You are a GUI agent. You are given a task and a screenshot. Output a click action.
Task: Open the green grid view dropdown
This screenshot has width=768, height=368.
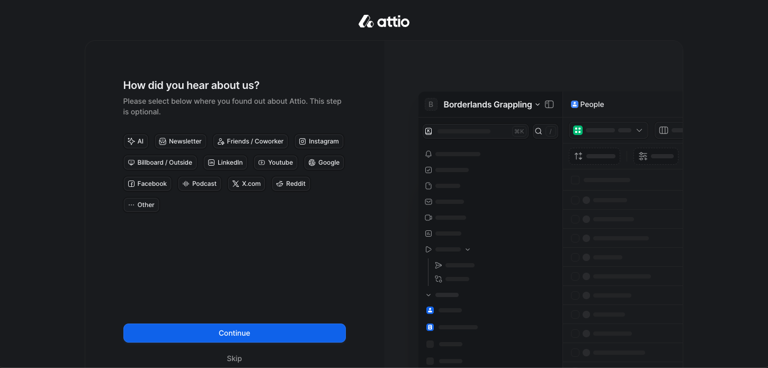pos(608,130)
